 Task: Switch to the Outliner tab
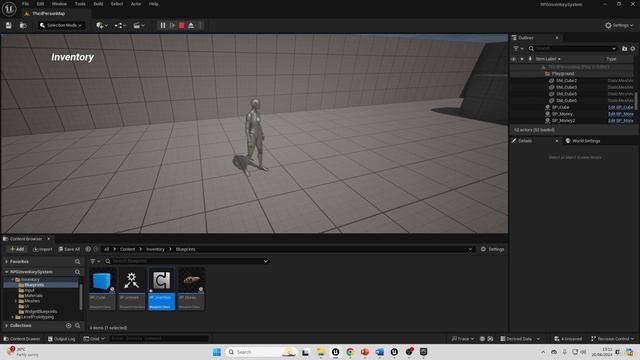tap(526, 38)
